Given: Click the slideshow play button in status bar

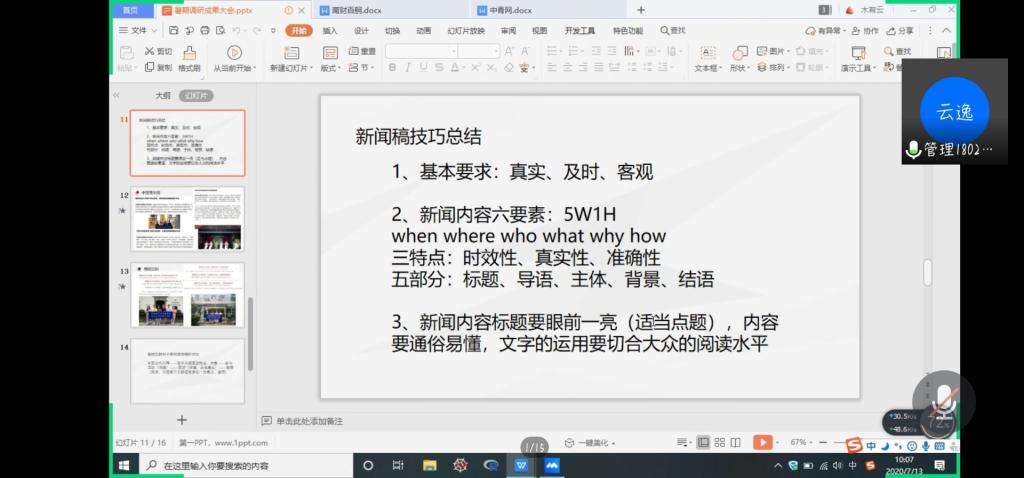Looking at the screenshot, I should (762, 442).
